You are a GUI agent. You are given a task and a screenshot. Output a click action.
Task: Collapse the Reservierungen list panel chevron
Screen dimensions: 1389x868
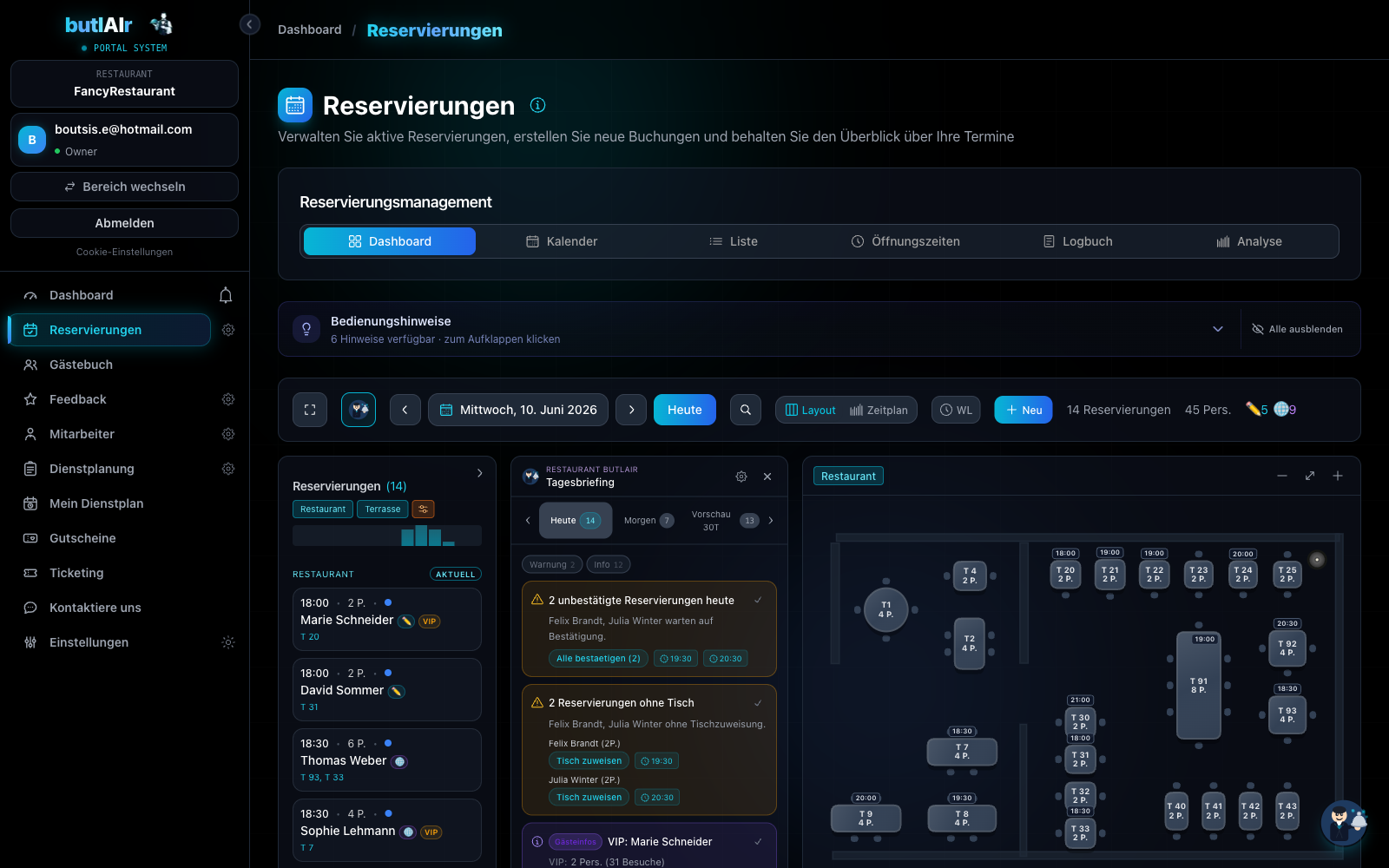480,473
